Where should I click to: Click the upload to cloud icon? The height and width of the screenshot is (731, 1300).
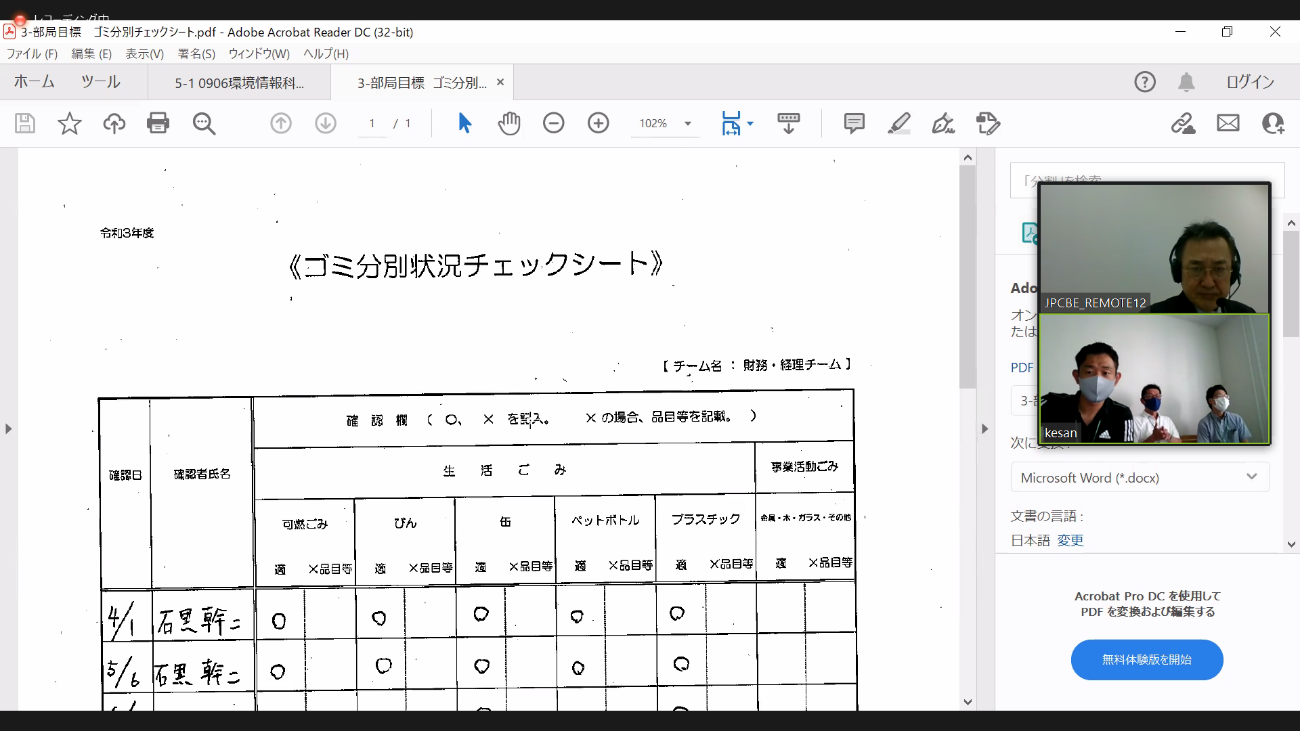click(114, 123)
